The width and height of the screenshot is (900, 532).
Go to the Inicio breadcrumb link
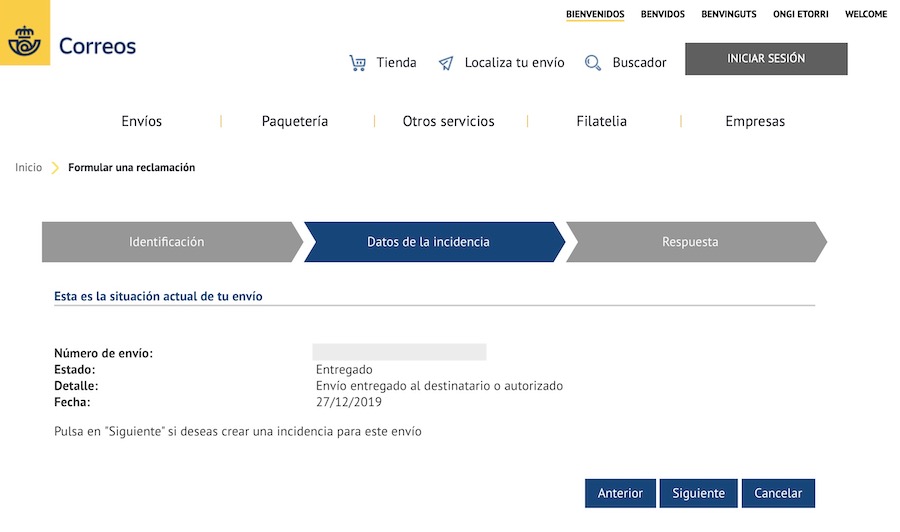29,168
